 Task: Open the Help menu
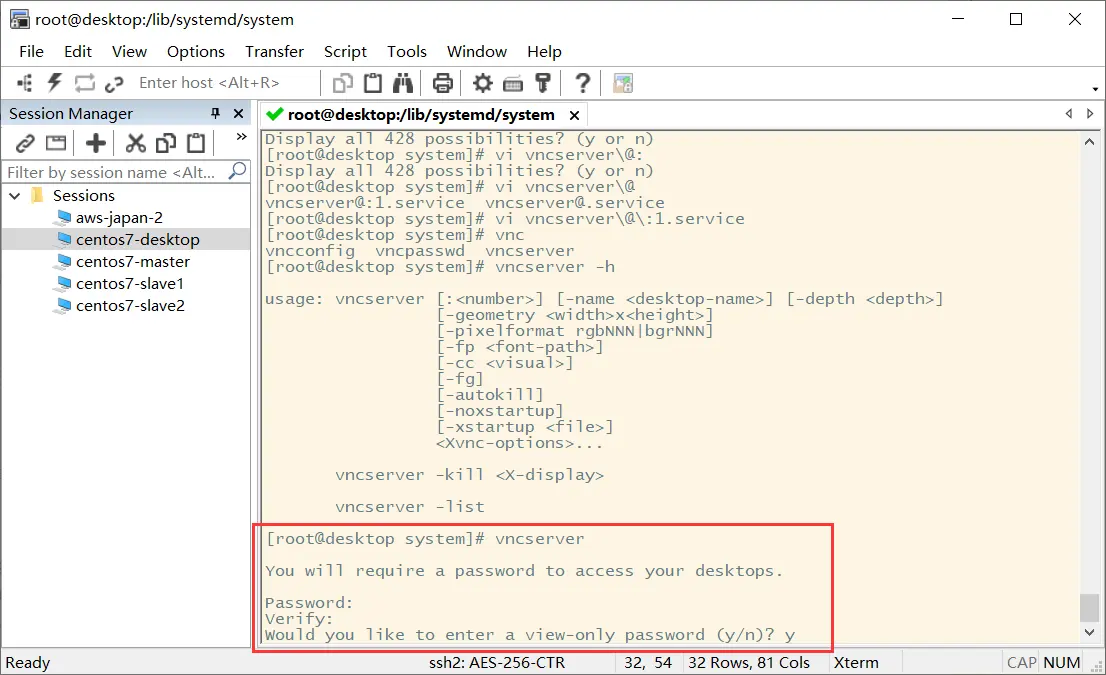(x=544, y=51)
